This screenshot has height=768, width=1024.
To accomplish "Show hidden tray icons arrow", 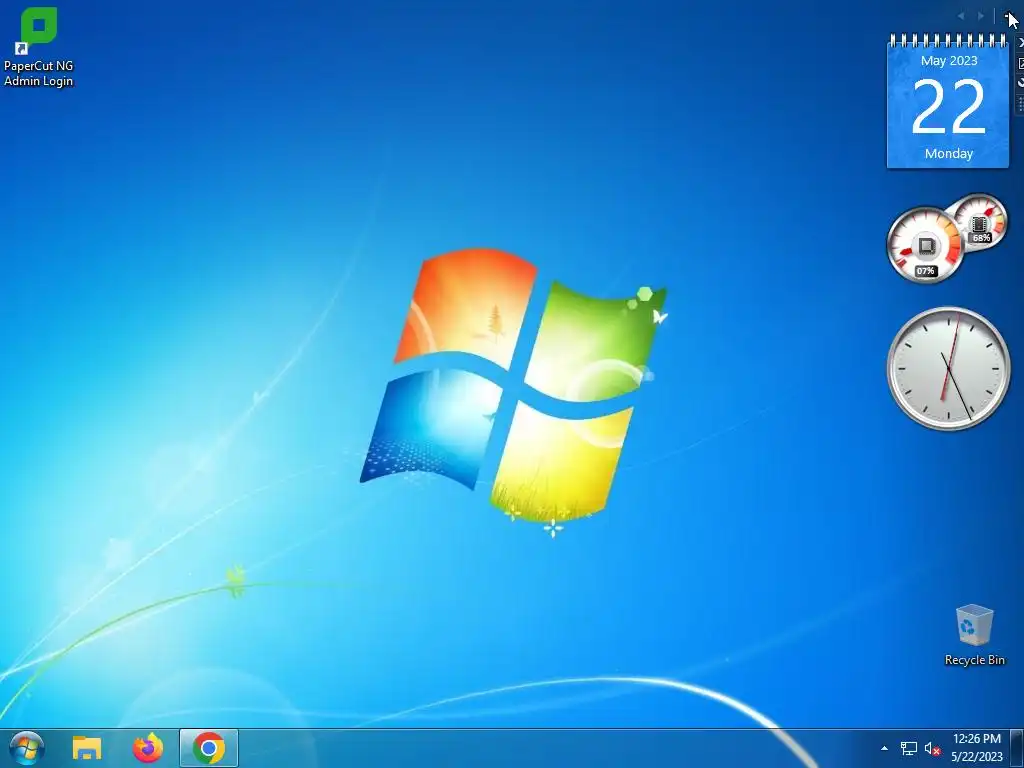I will pos(884,748).
